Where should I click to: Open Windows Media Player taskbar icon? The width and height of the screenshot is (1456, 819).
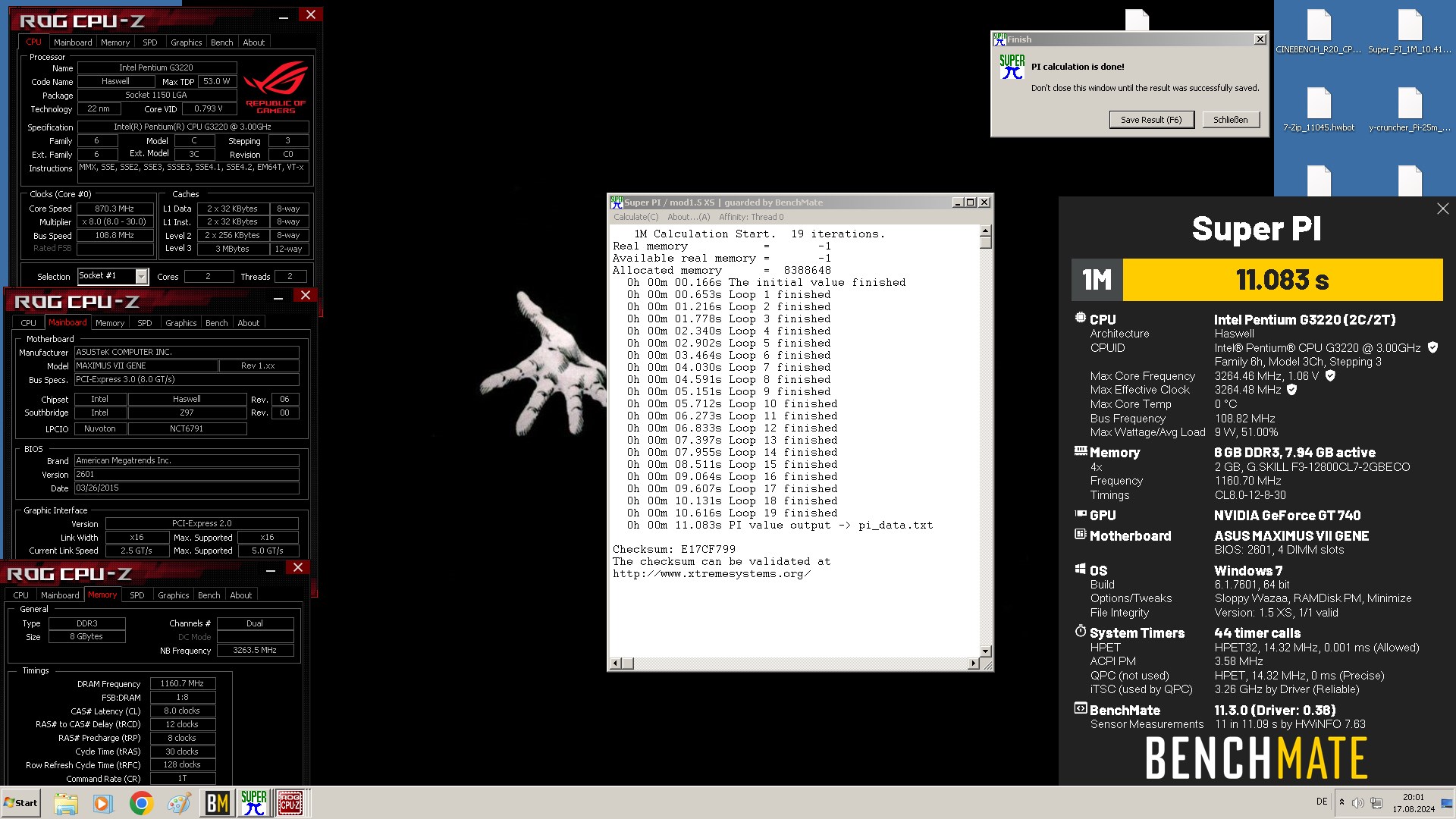point(103,803)
